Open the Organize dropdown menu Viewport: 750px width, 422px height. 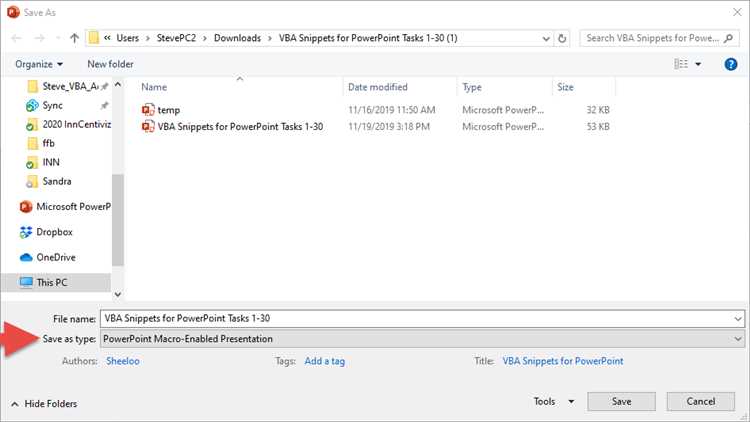pyautogui.click(x=39, y=64)
